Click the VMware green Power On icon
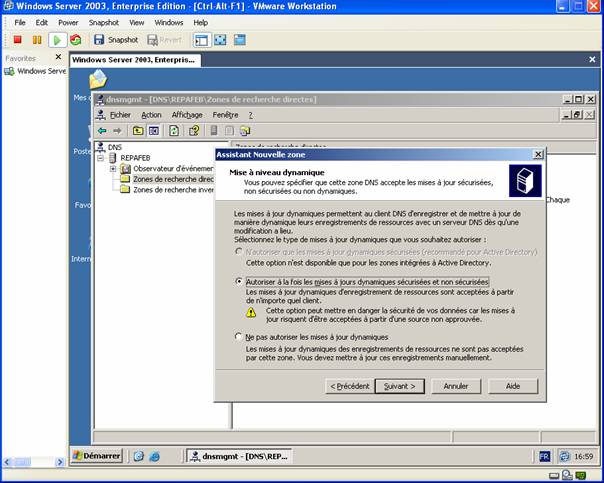 (57, 40)
